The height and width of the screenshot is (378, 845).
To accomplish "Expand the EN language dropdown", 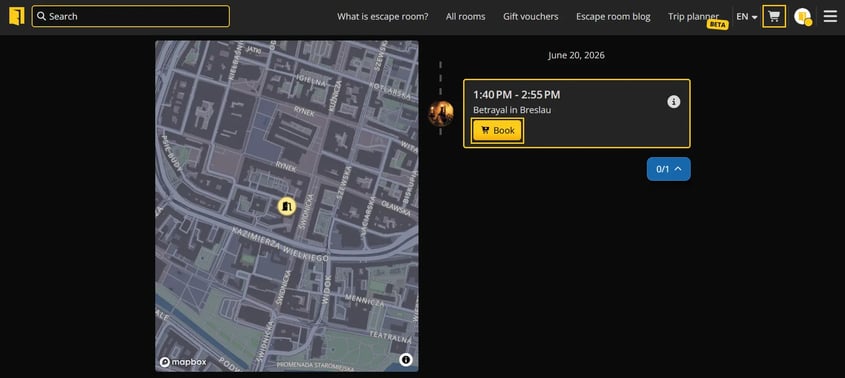I will tap(747, 17).
